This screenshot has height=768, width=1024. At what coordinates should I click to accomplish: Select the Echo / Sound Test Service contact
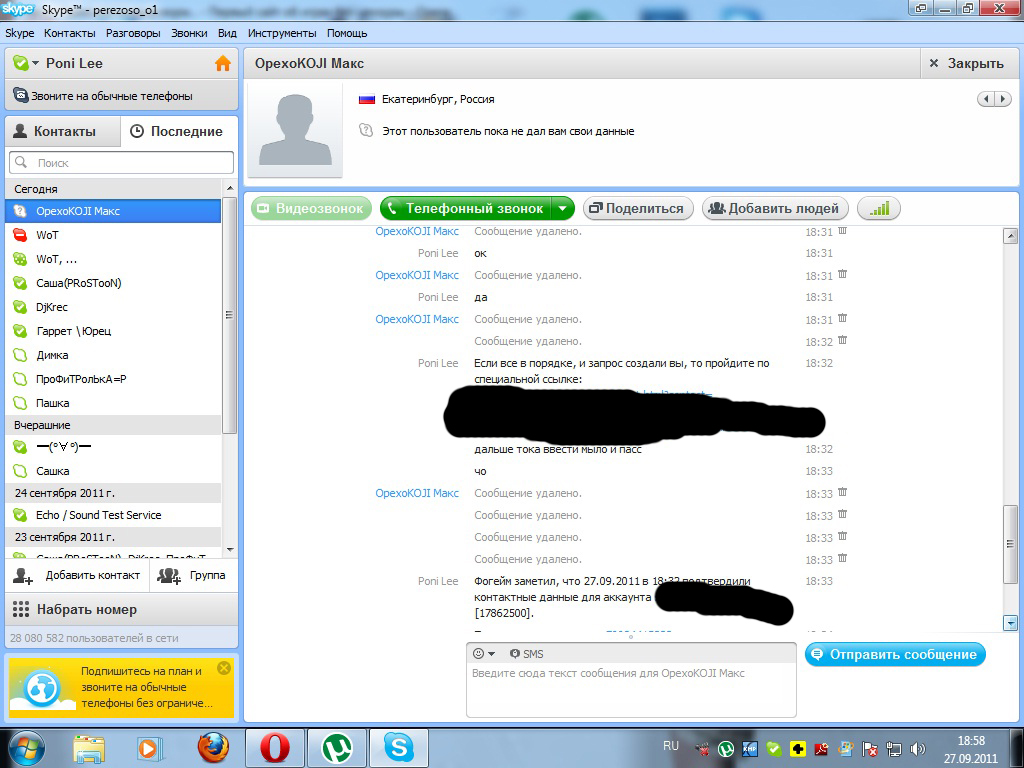click(x=98, y=515)
